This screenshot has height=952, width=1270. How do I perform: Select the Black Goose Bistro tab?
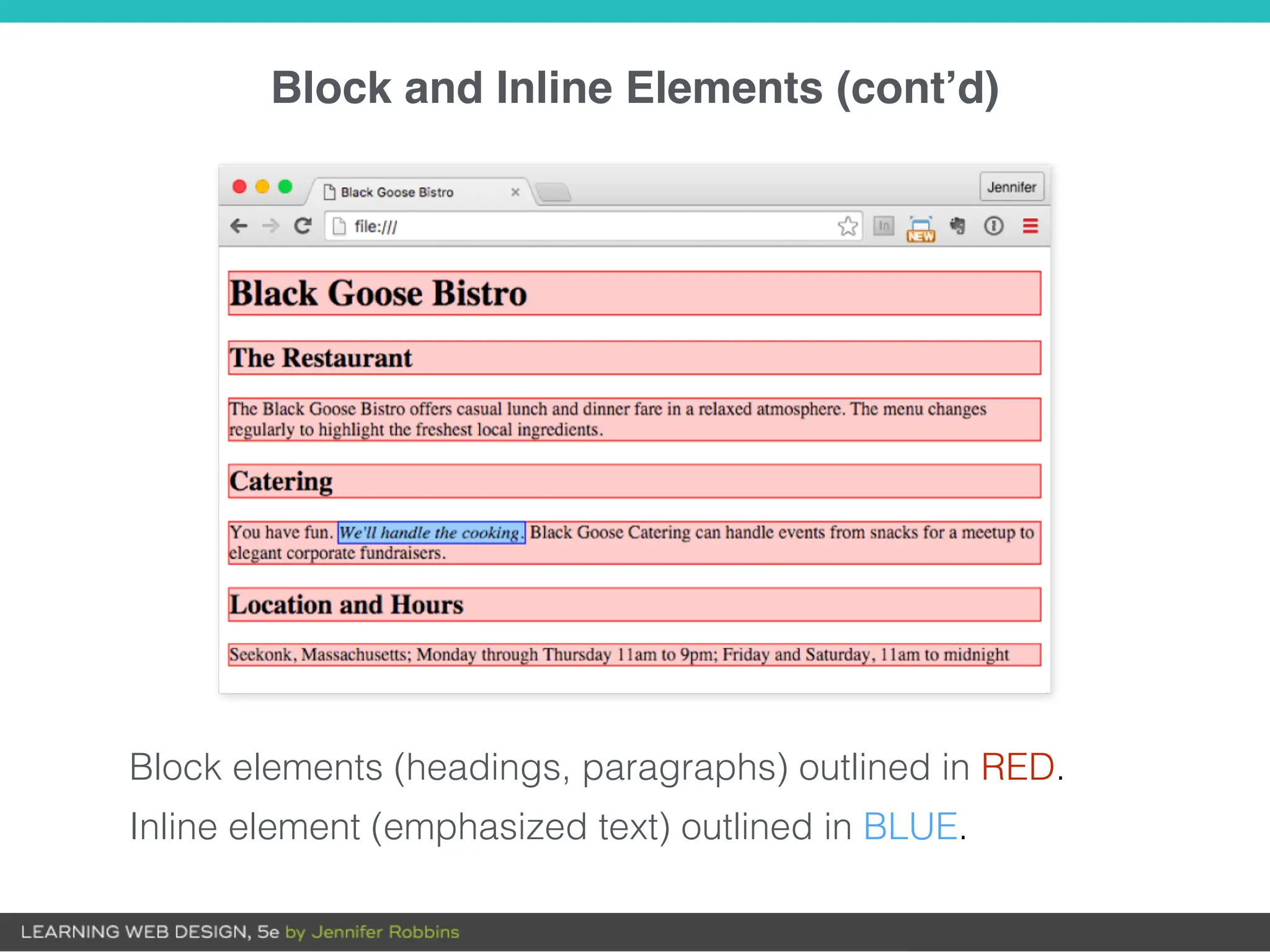[x=420, y=192]
